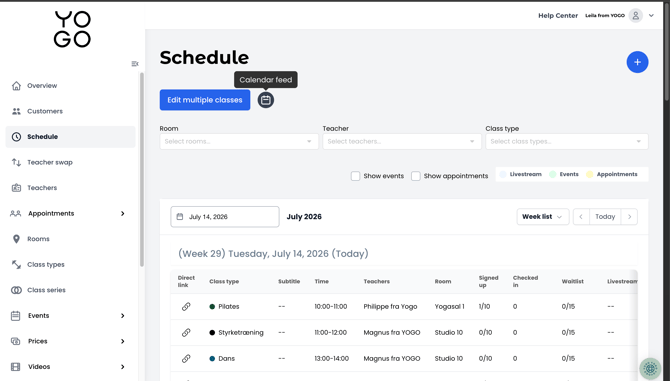Click the blue plus add button

pyautogui.click(x=637, y=62)
